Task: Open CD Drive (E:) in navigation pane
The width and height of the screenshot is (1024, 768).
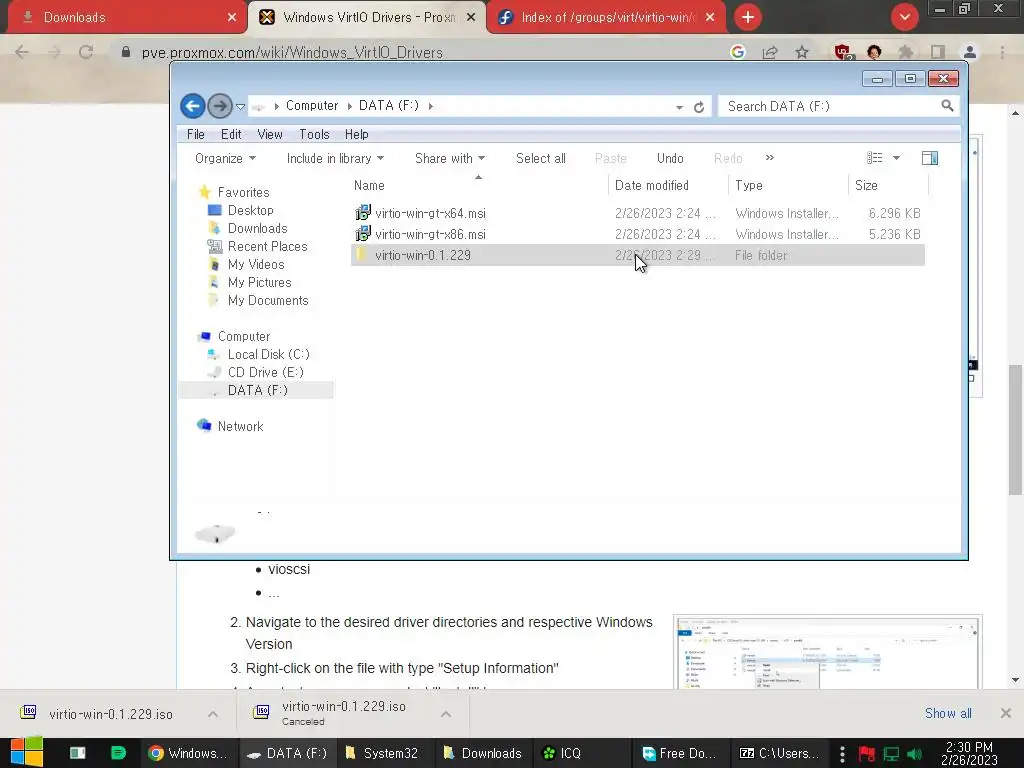Action: tap(265, 372)
